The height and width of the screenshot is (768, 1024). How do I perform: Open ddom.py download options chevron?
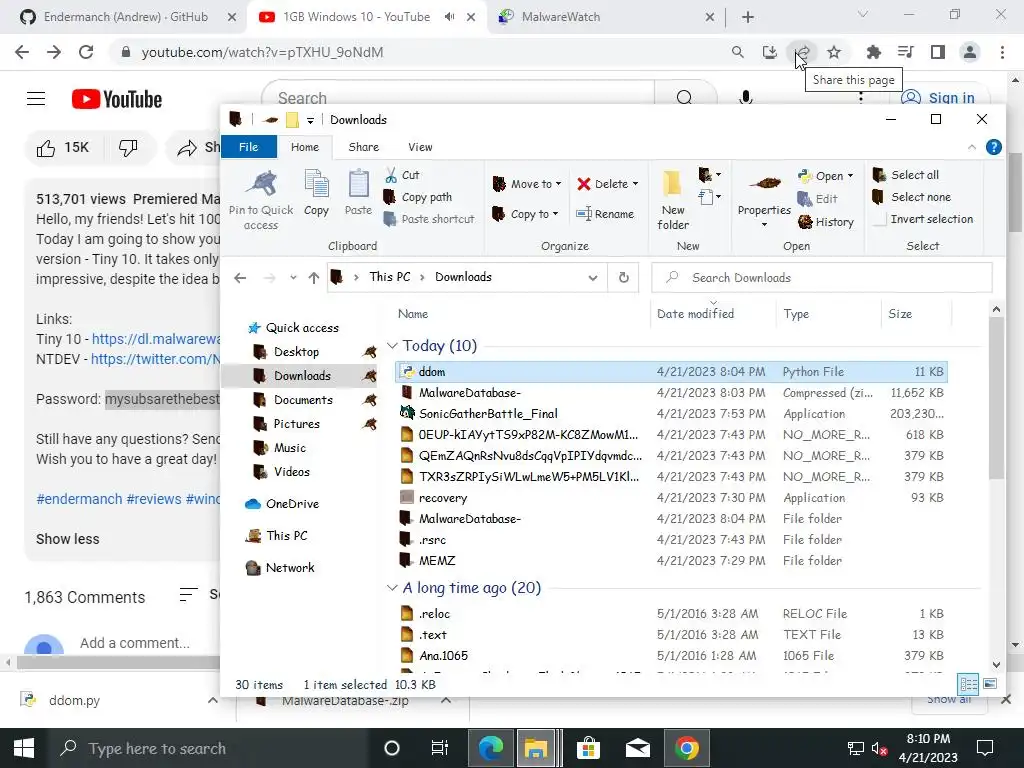click(212, 700)
